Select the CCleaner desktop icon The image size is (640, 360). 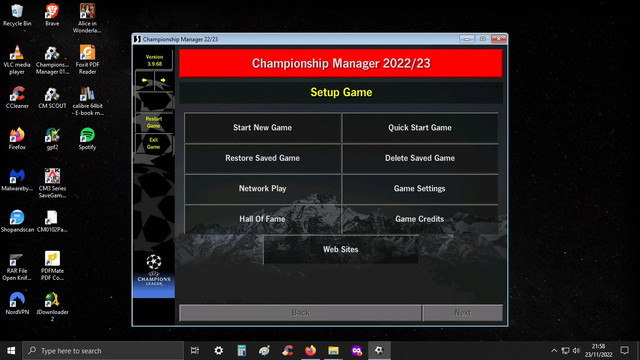(x=17, y=98)
